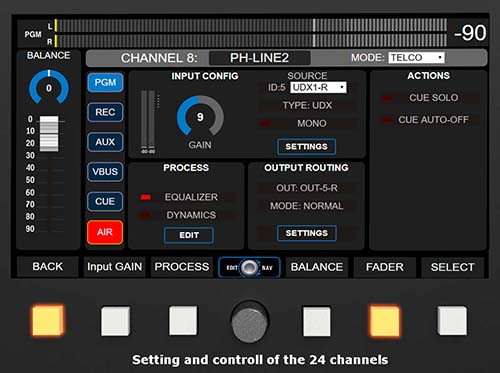
Task: Click the gray rotary encoder knob
Action: coord(249,321)
